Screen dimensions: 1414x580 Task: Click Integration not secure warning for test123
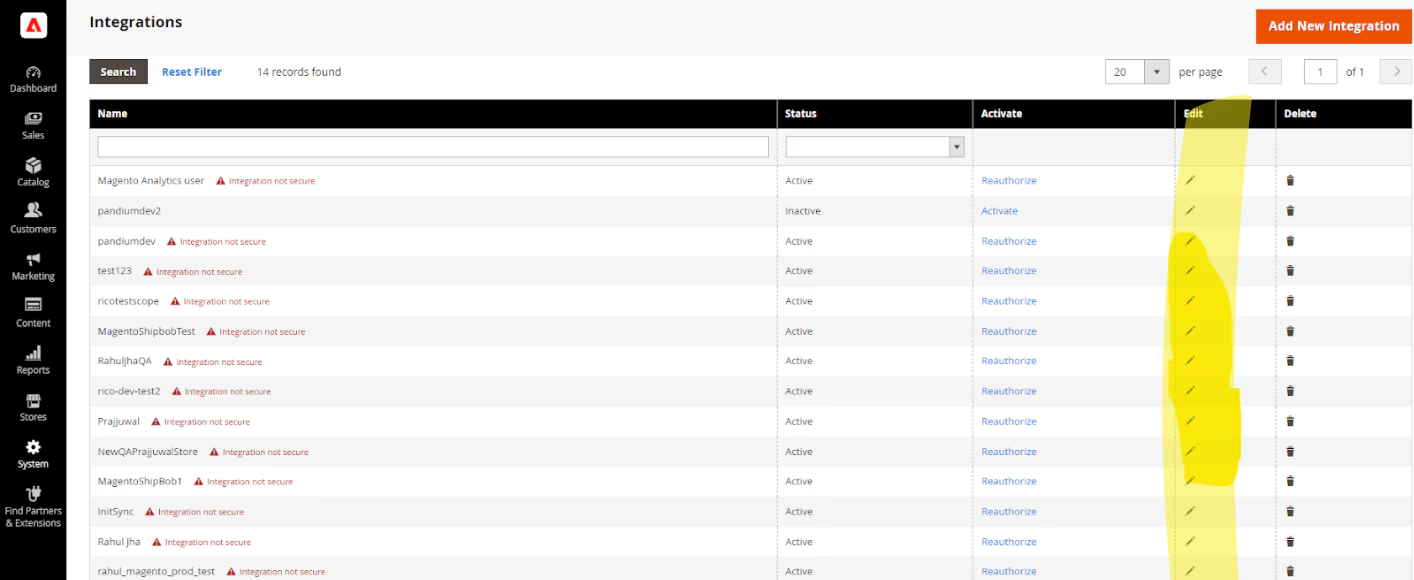coord(193,271)
